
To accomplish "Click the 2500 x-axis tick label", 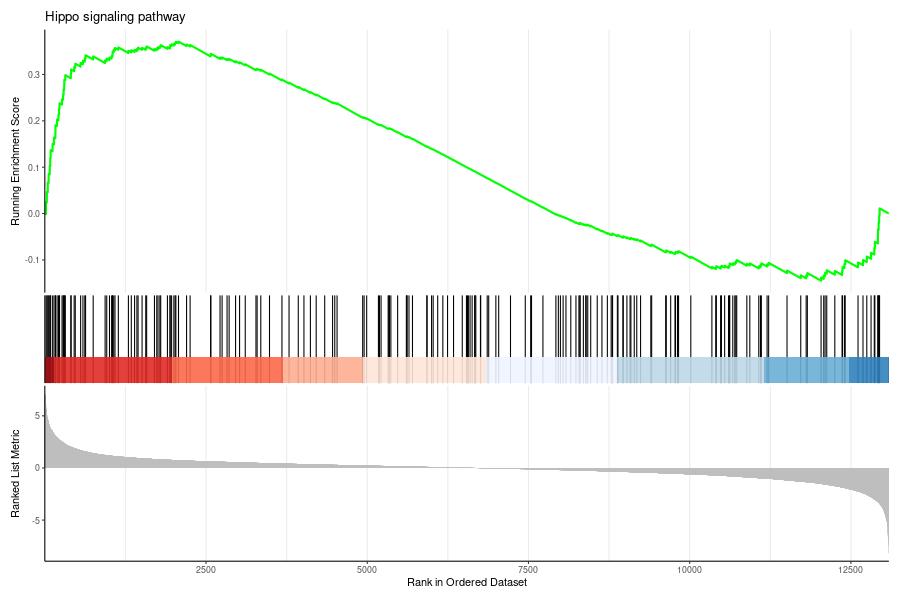I will [205, 570].
